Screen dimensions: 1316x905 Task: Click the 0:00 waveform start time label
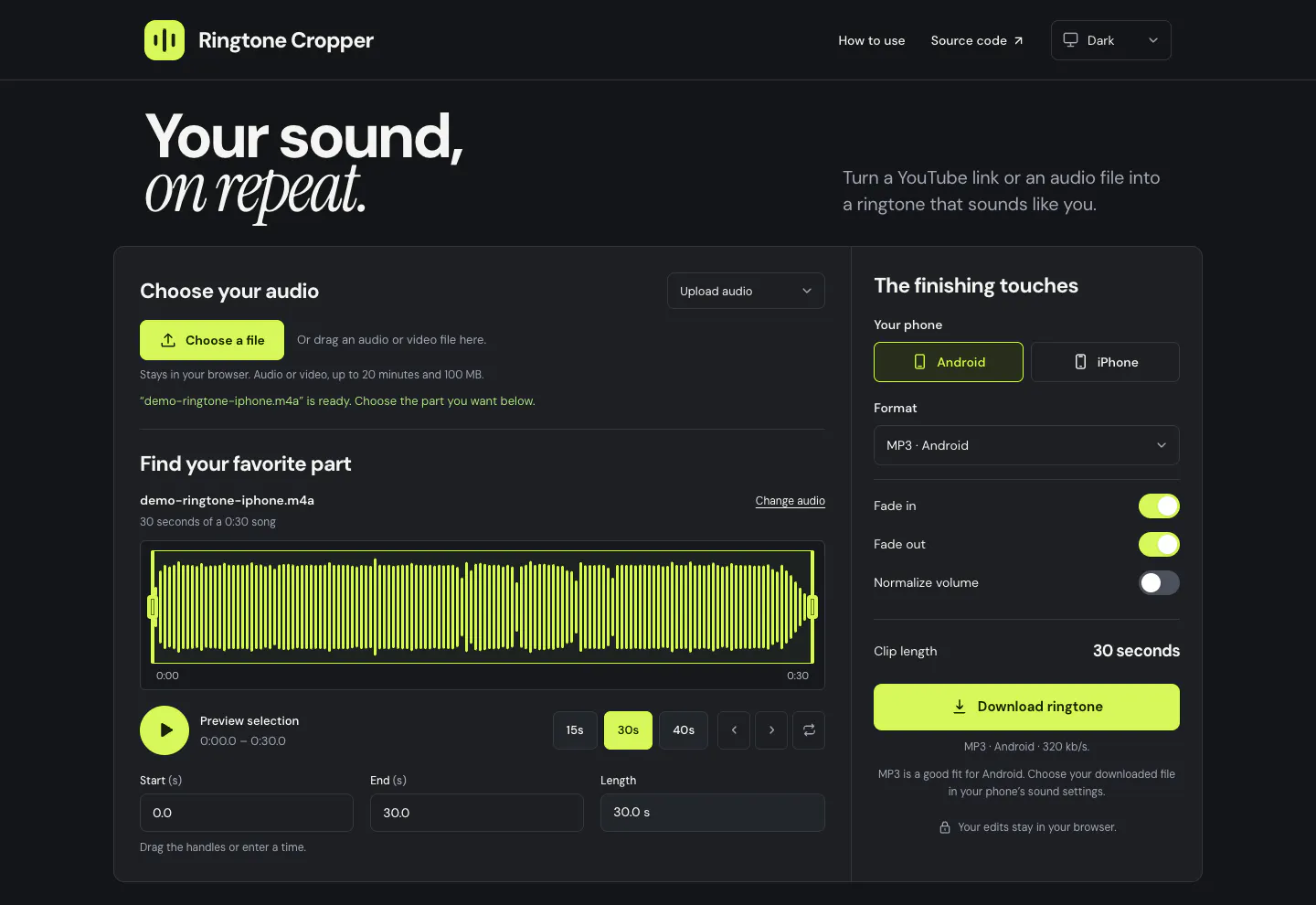coord(167,676)
